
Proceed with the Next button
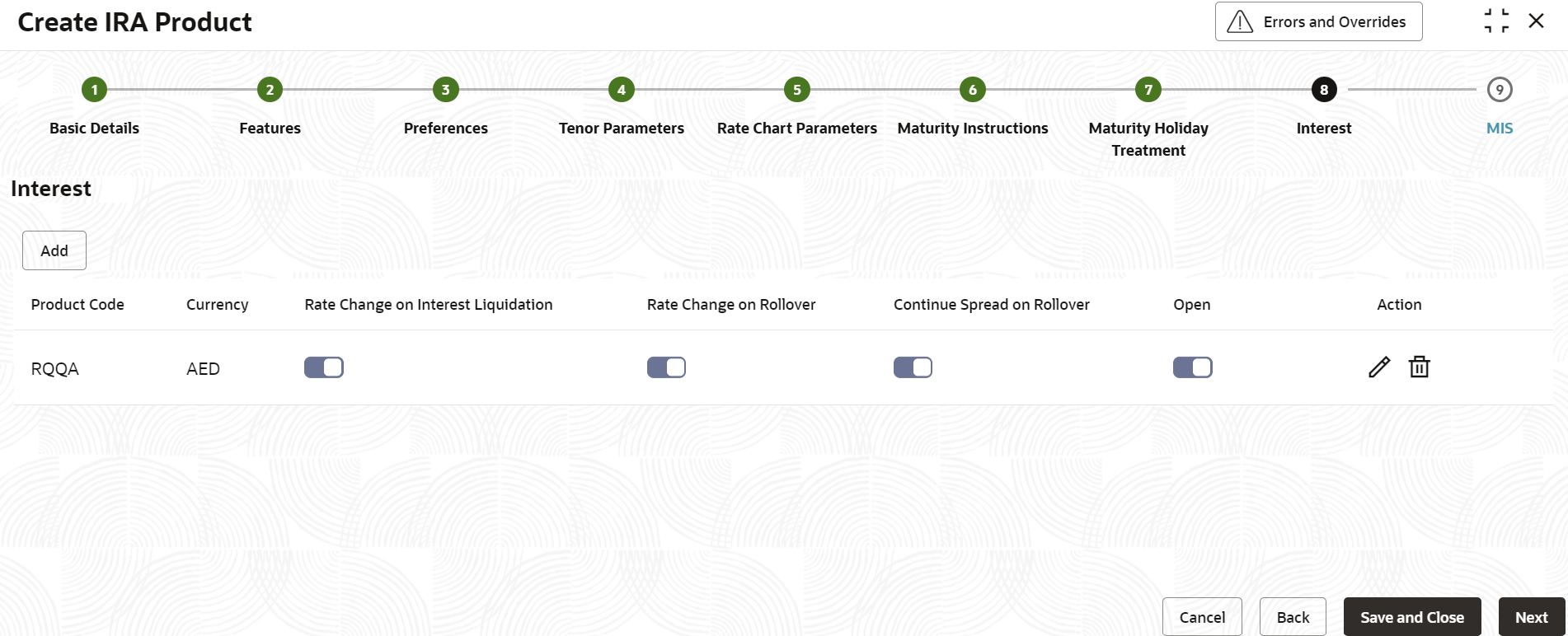[x=1532, y=617]
